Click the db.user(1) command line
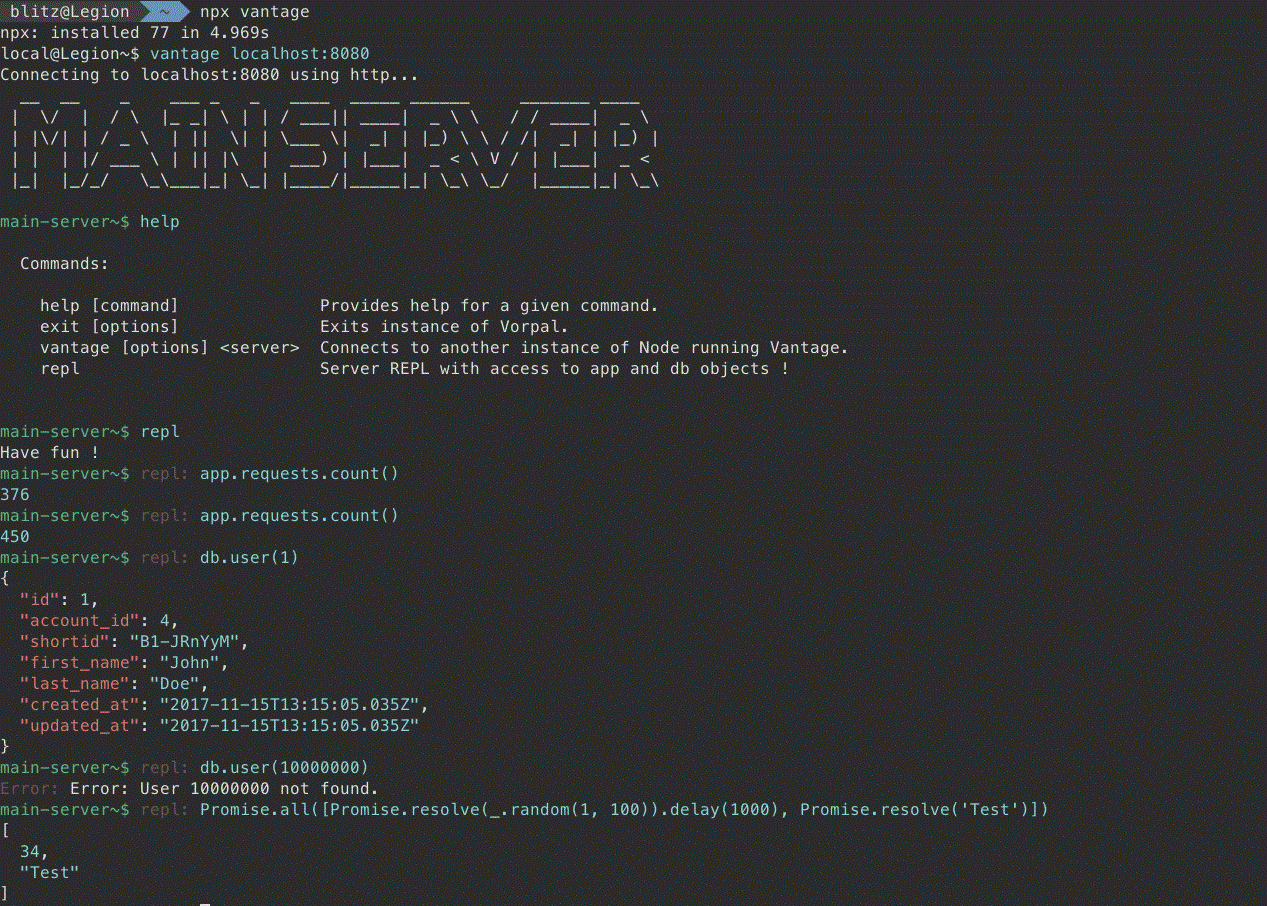 click(249, 558)
